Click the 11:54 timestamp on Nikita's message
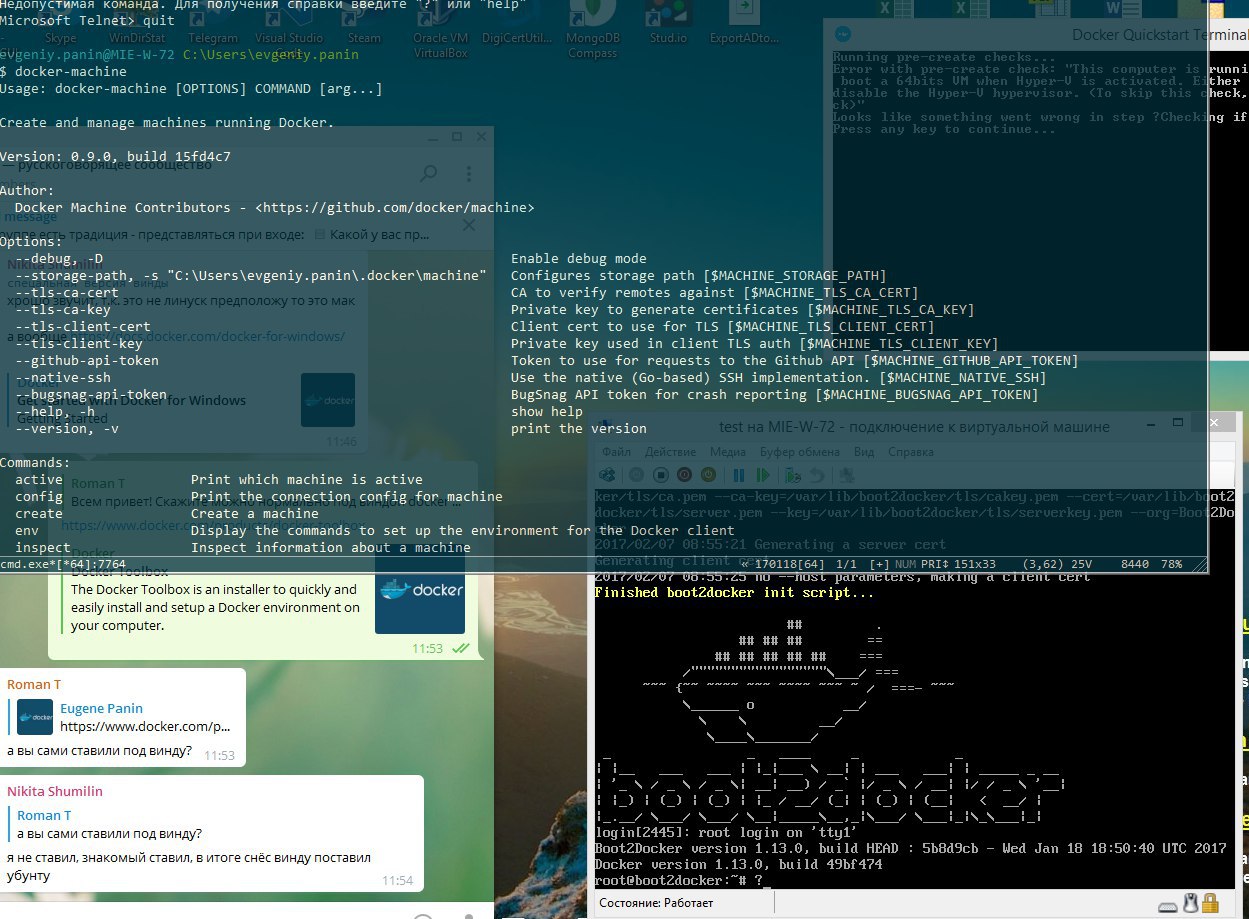The image size is (1249, 919). click(397, 881)
